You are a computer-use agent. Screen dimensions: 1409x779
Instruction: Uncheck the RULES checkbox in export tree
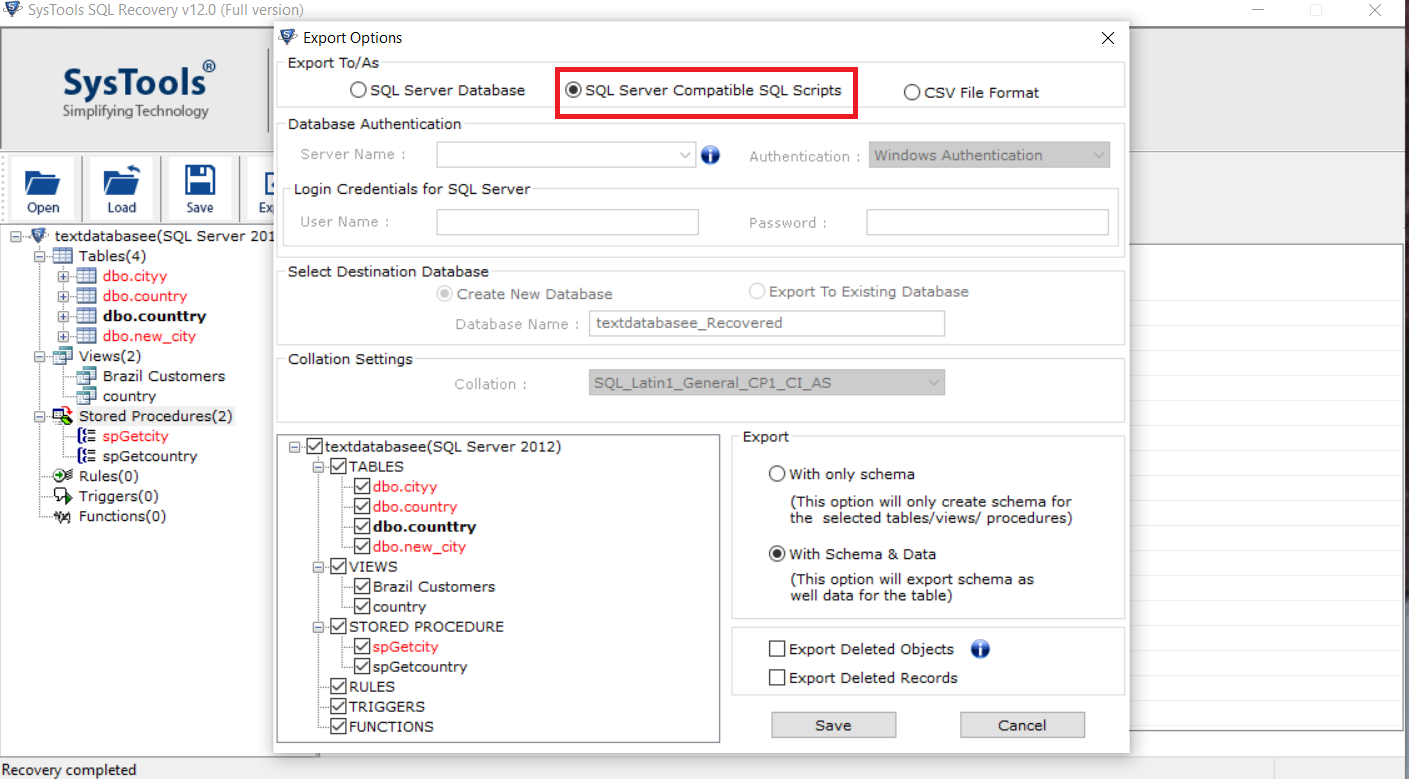pos(338,687)
